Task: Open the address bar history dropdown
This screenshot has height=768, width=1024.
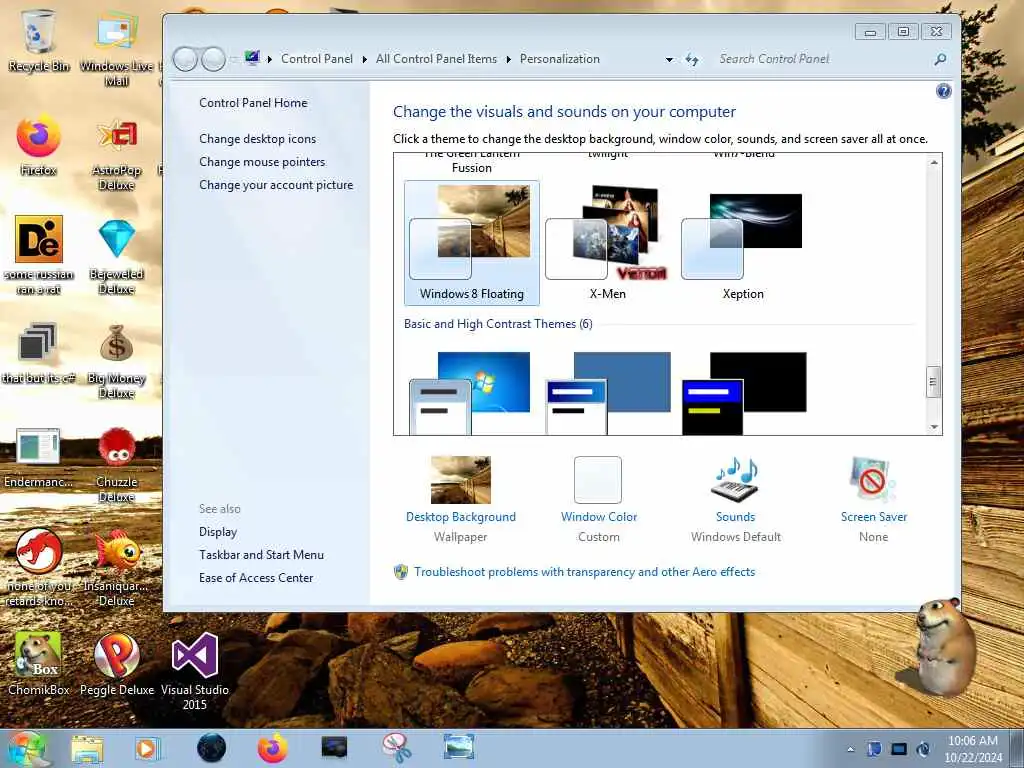Action: pyautogui.click(x=669, y=59)
